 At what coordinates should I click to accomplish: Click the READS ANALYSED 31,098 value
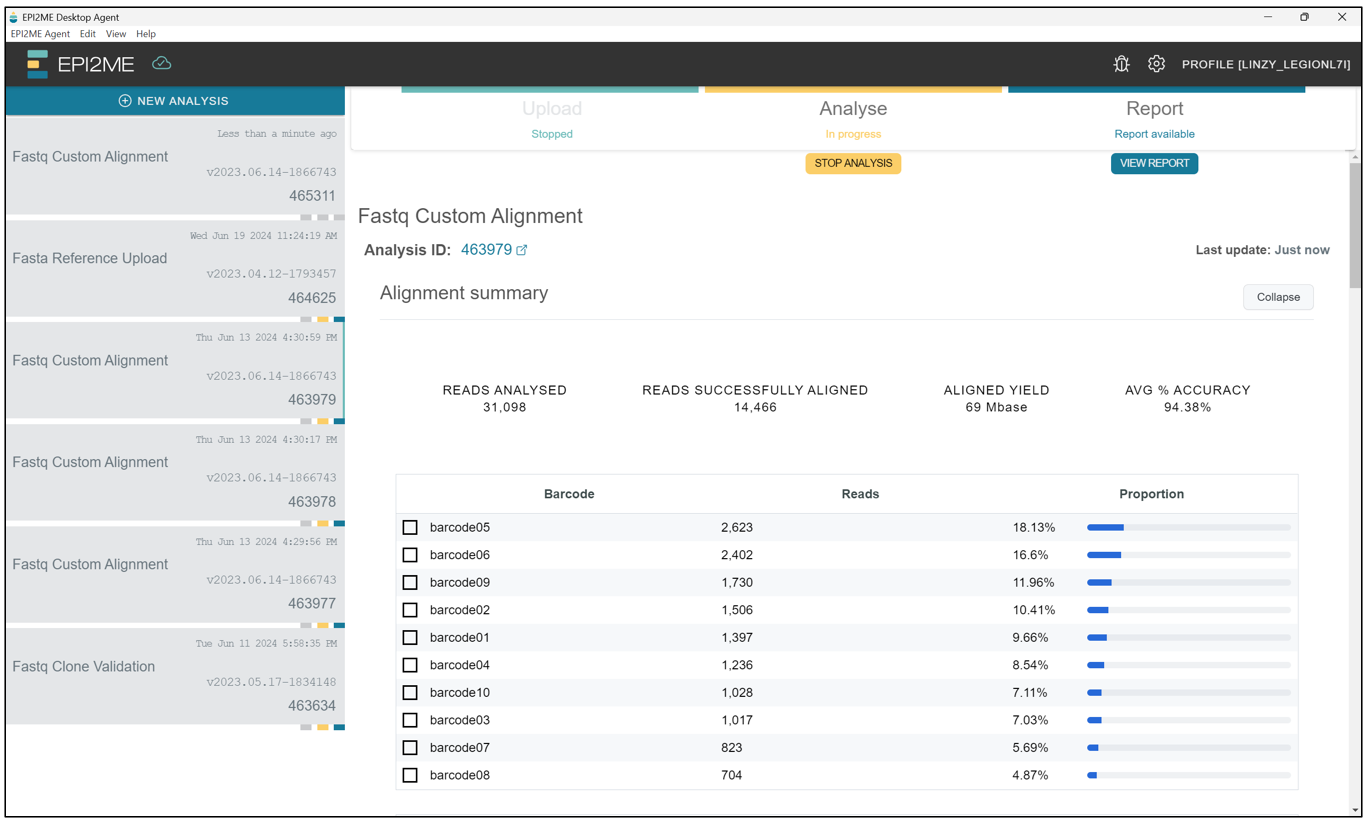[504, 407]
